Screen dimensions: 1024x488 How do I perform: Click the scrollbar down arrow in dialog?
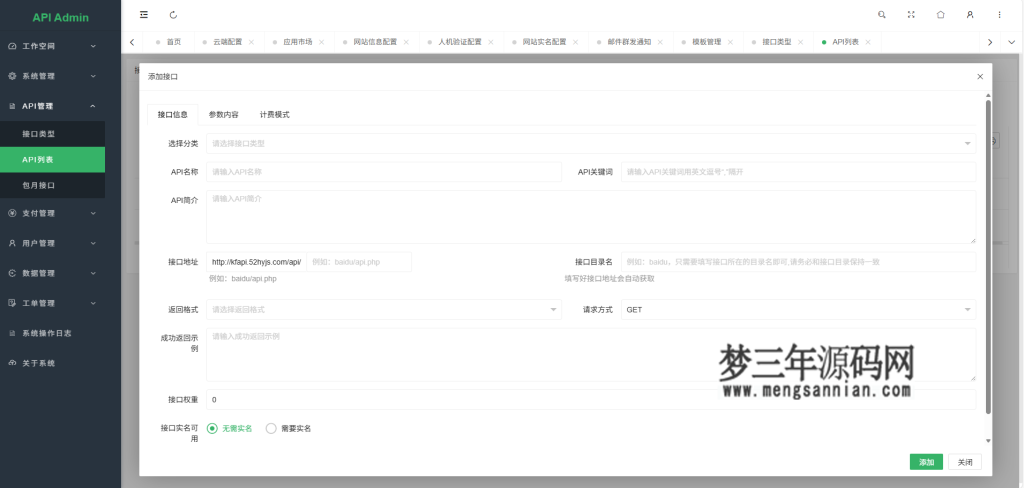(x=988, y=441)
